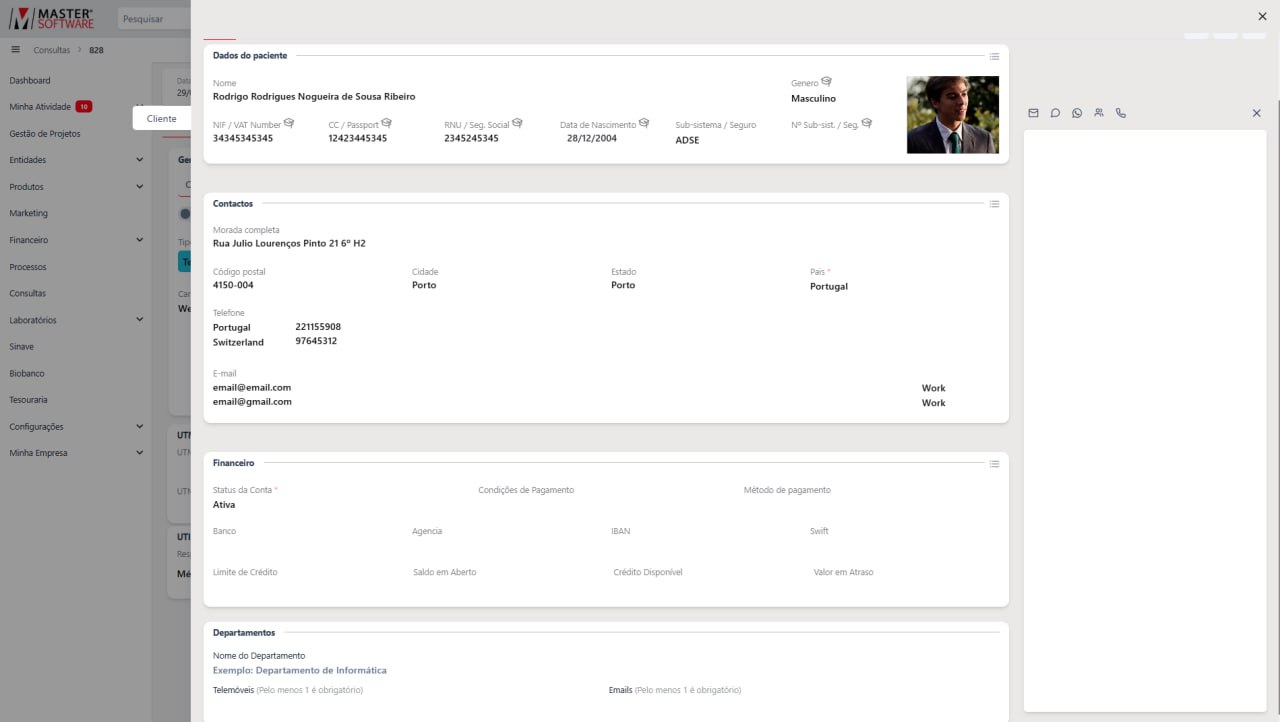Open Dados do paciente section options icon

click(x=994, y=56)
